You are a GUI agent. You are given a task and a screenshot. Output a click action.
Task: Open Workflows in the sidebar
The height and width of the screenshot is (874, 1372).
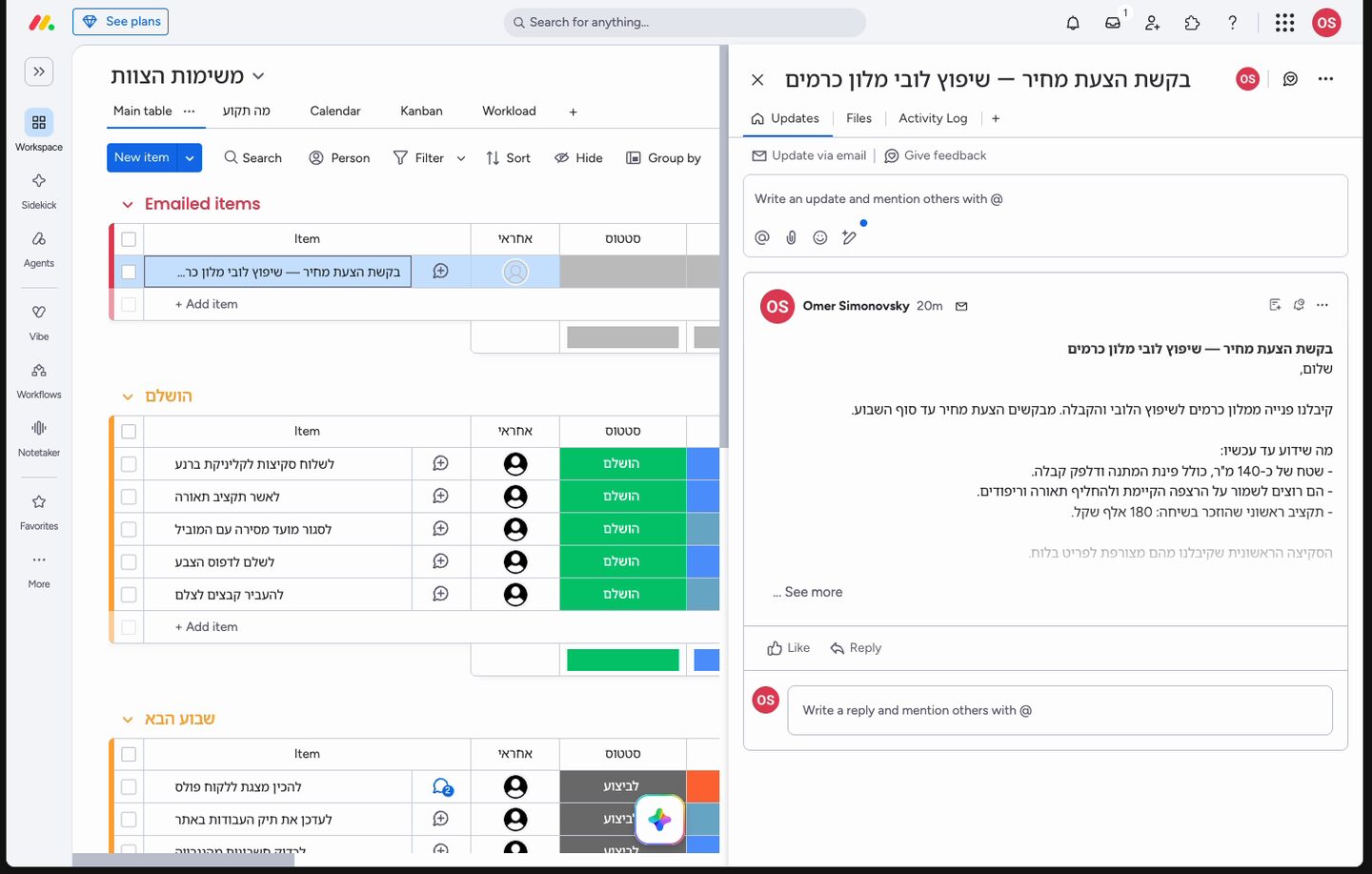point(39,379)
